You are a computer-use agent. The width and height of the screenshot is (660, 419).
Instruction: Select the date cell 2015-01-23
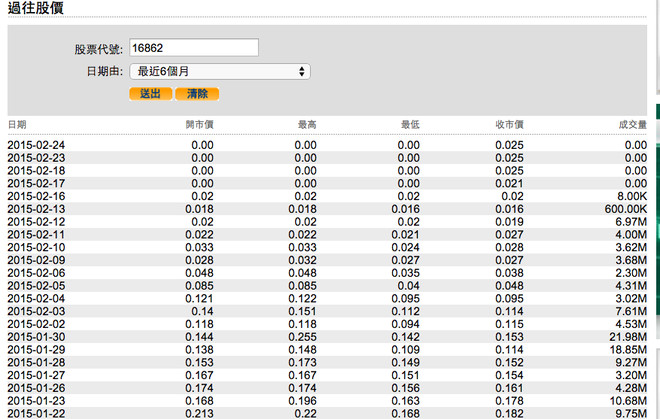tap(36, 401)
